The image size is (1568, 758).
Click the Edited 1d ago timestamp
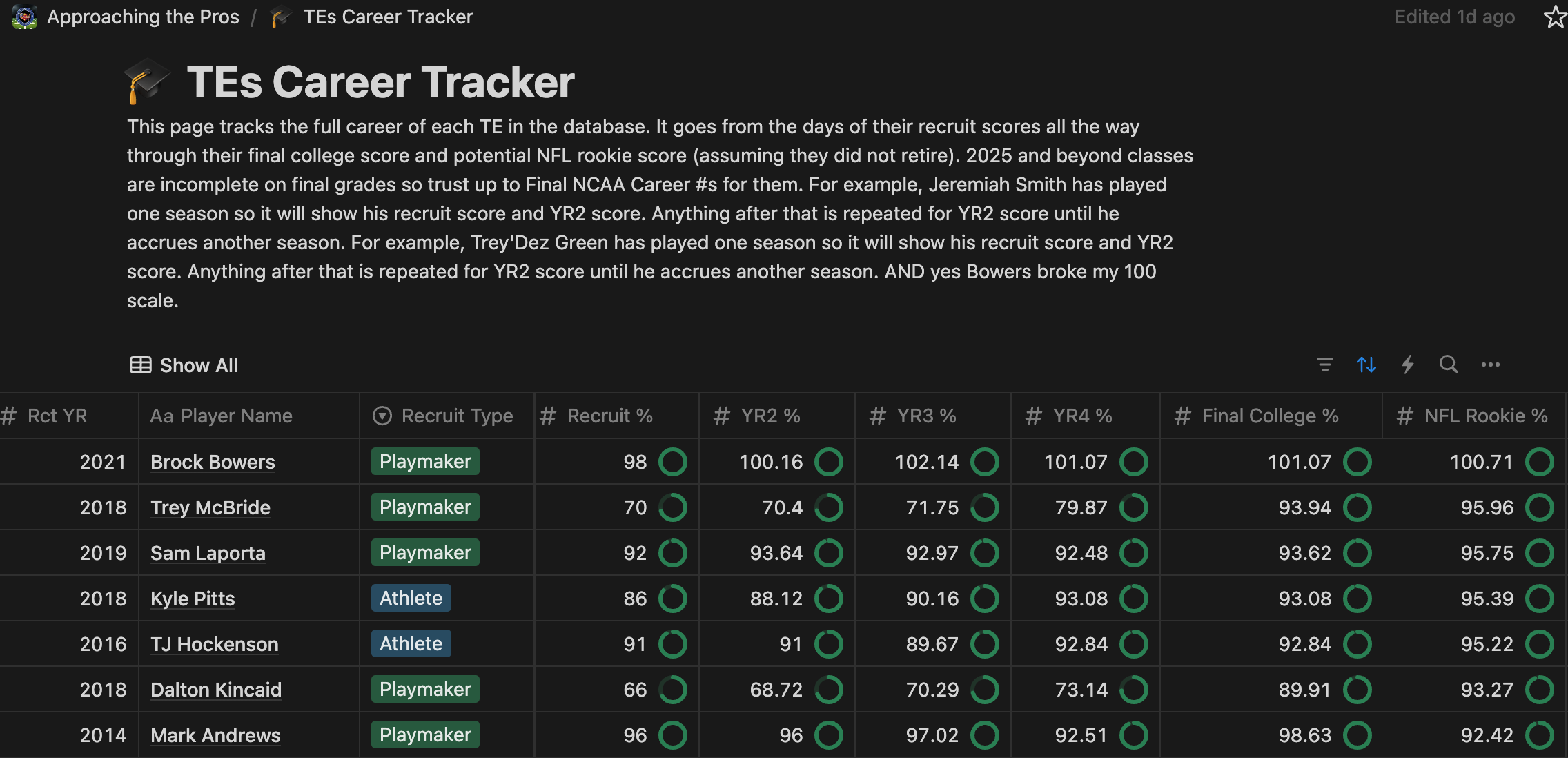coord(1454,17)
